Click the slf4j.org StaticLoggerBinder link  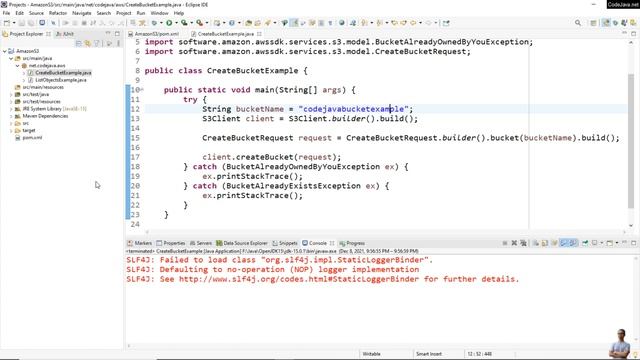pyautogui.click(x=299, y=279)
